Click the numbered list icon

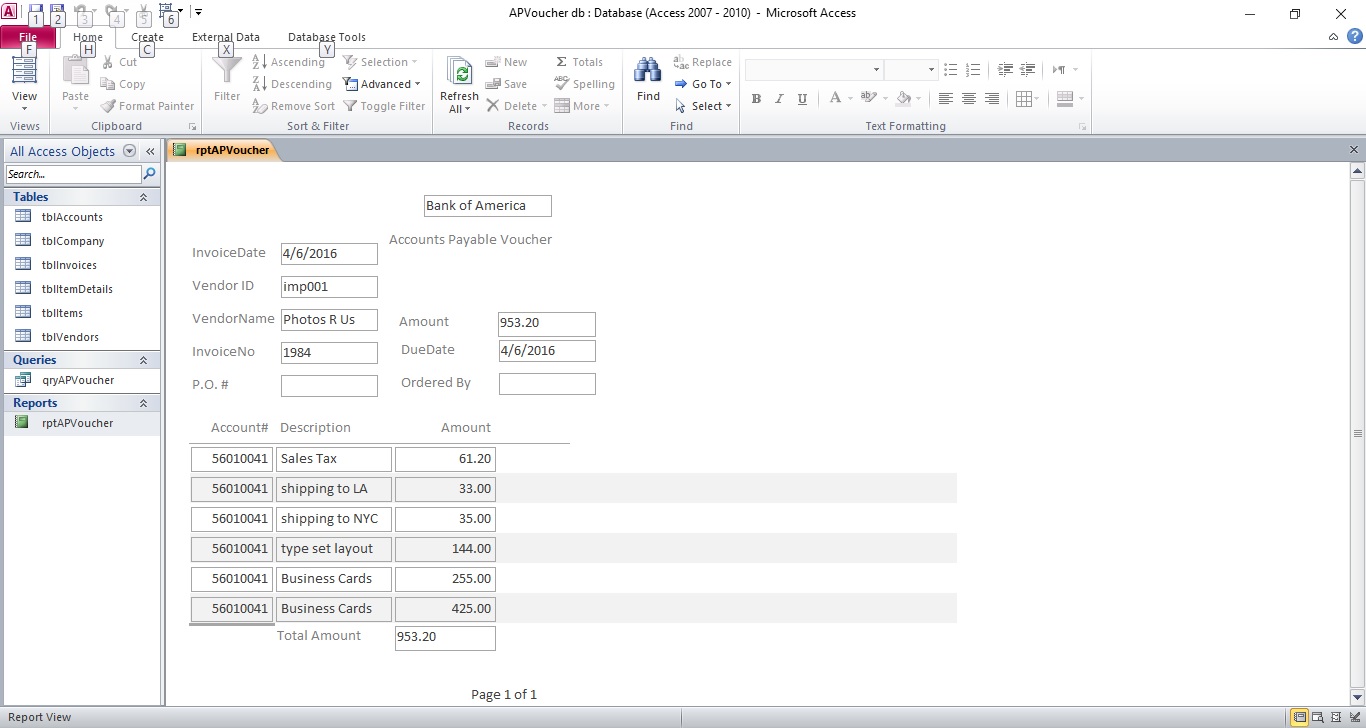pyautogui.click(x=974, y=70)
